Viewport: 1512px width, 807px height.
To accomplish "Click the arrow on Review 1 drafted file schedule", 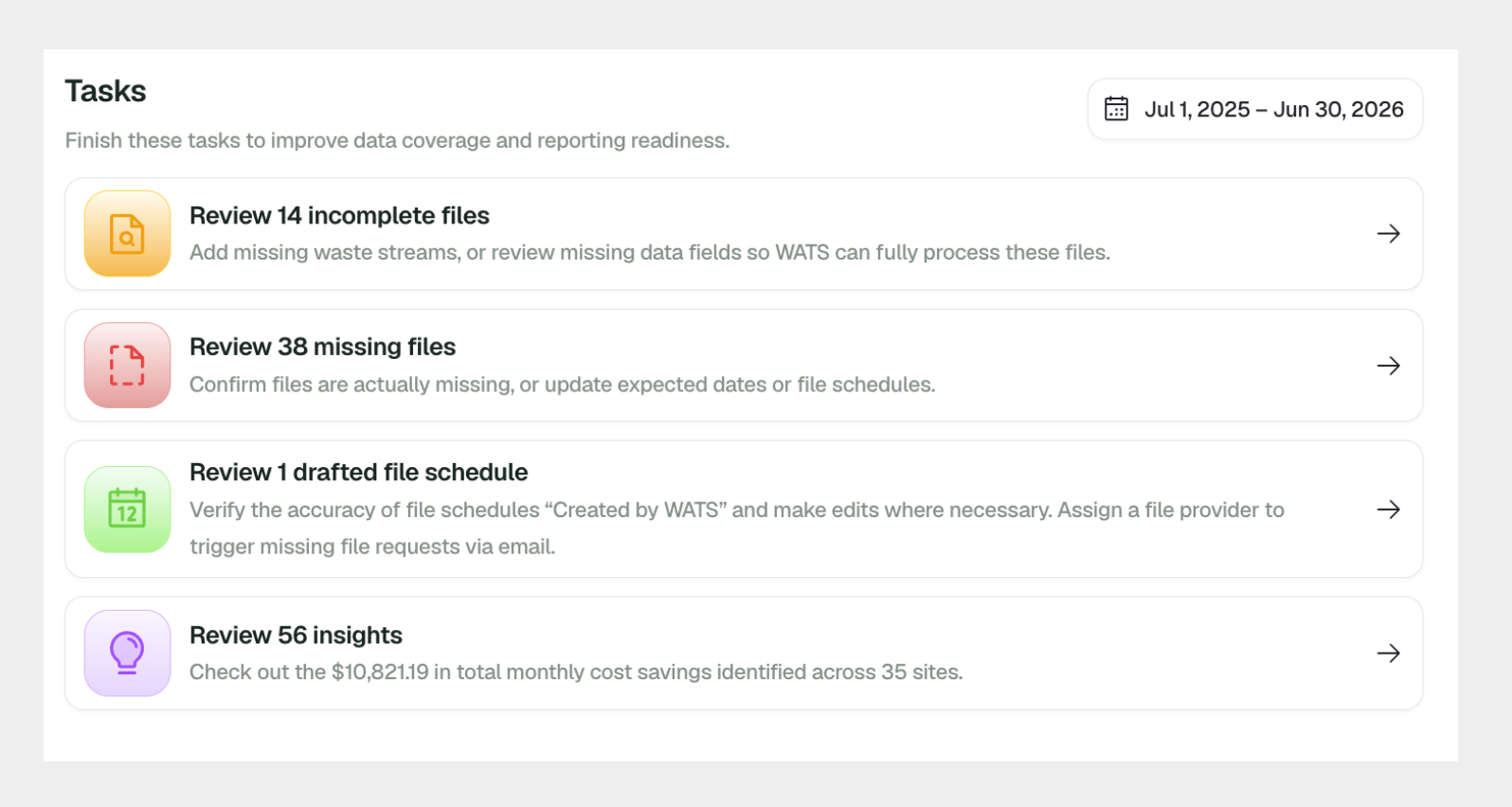I will pyautogui.click(x=1388, y=510).
